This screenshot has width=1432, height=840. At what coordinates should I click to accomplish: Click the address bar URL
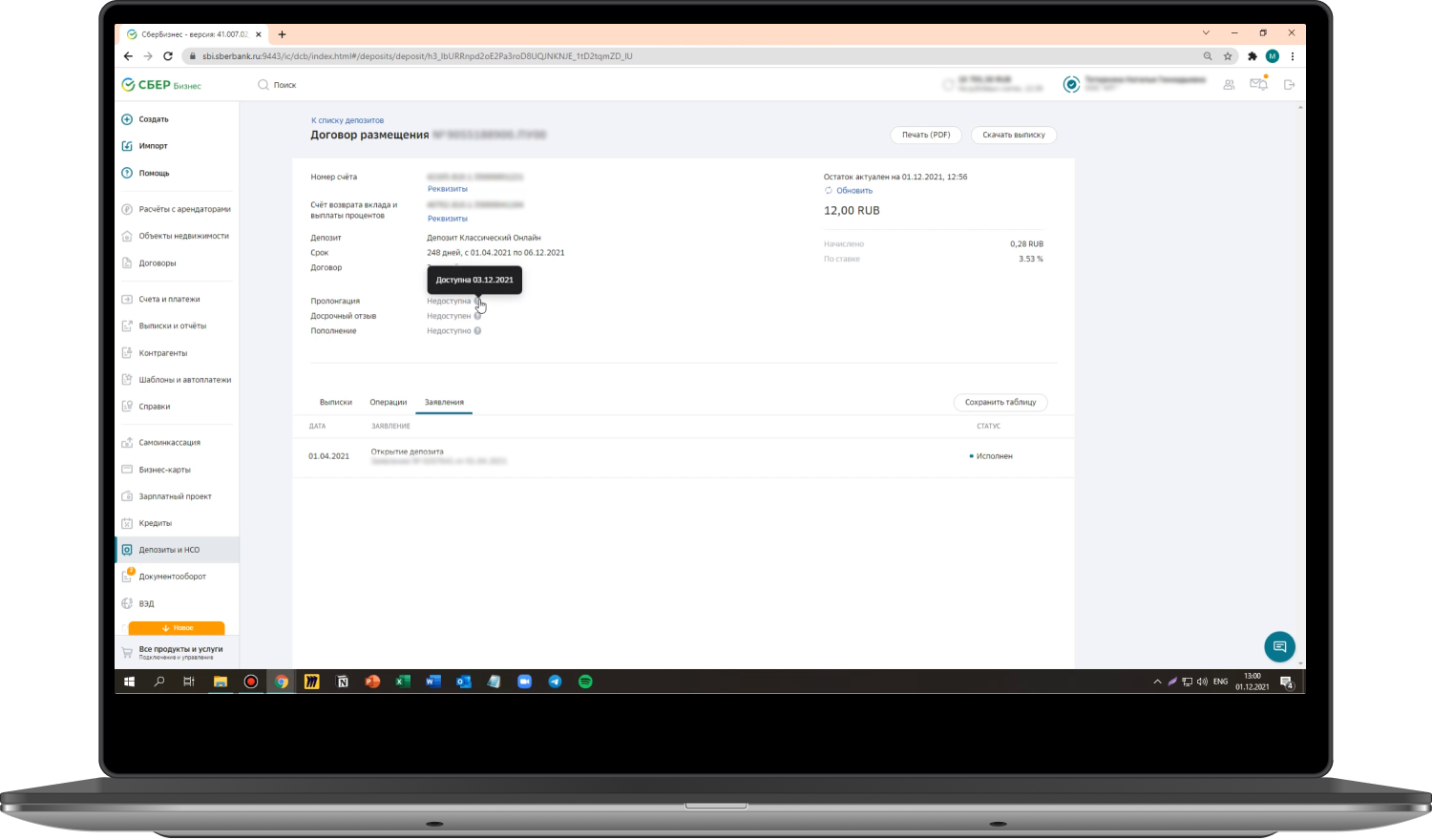417,56
